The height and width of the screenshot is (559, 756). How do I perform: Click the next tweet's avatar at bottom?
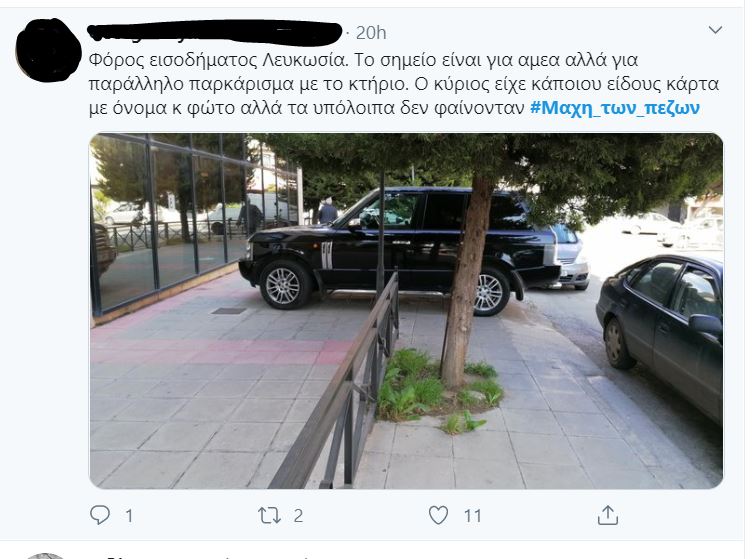click(45, 556)
